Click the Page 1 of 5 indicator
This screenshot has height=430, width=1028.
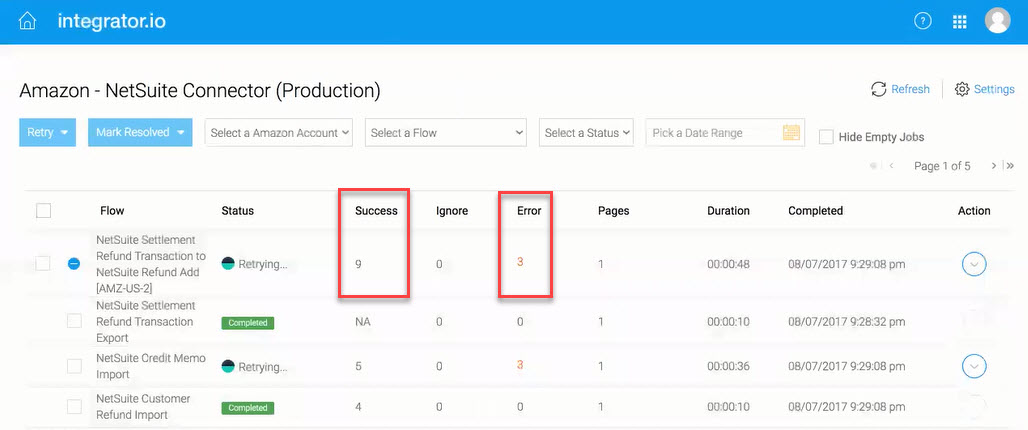[x=942, y=166]
